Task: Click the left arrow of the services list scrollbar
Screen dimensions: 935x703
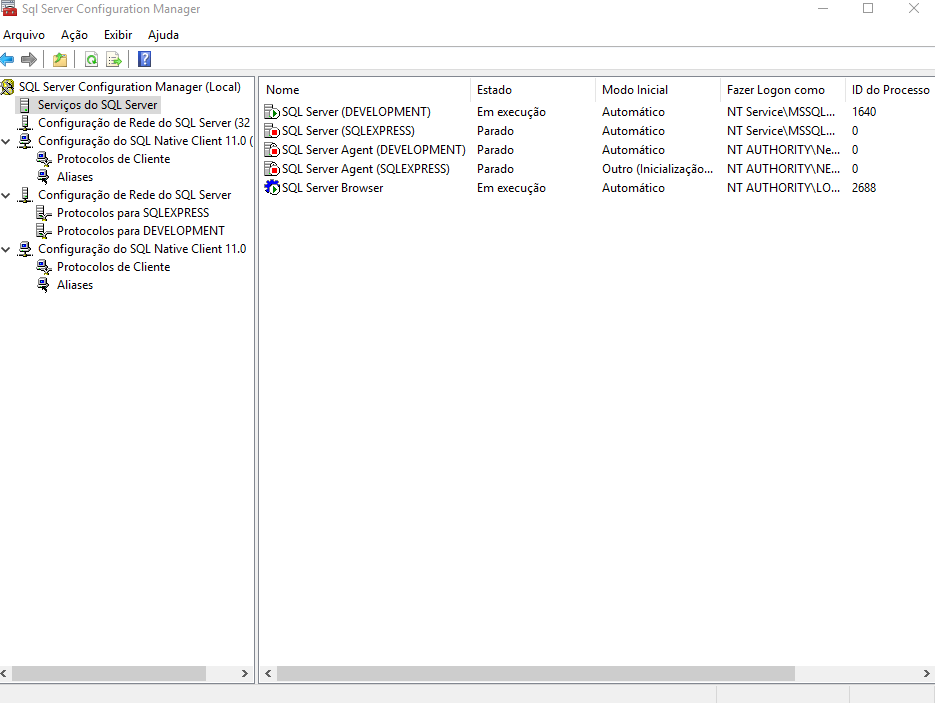Action: (268, 673)
